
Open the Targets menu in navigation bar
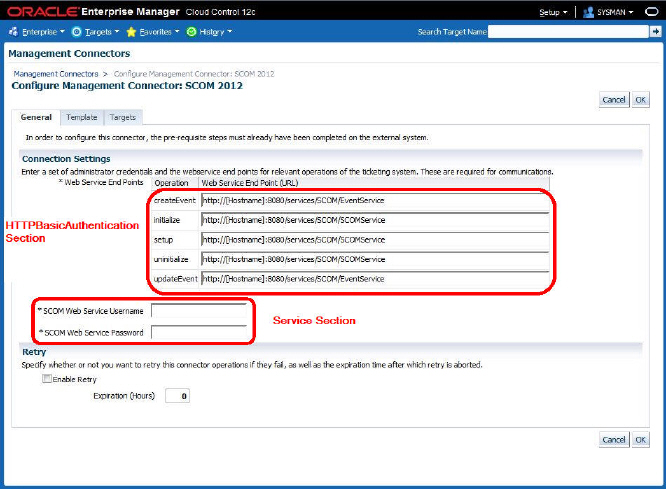point(98,32)
